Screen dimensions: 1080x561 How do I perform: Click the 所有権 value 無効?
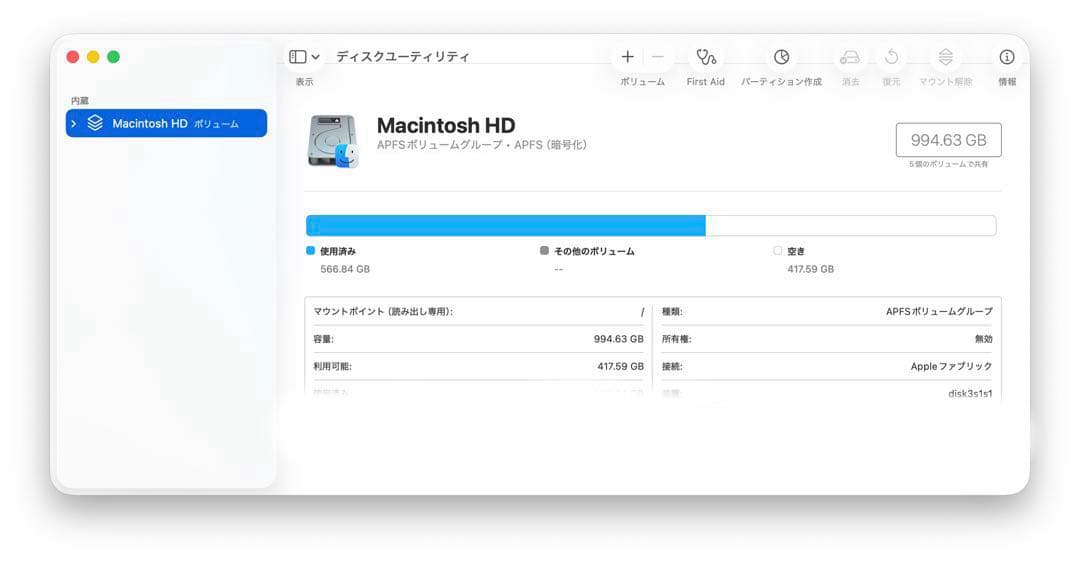(x=983, y=339)
